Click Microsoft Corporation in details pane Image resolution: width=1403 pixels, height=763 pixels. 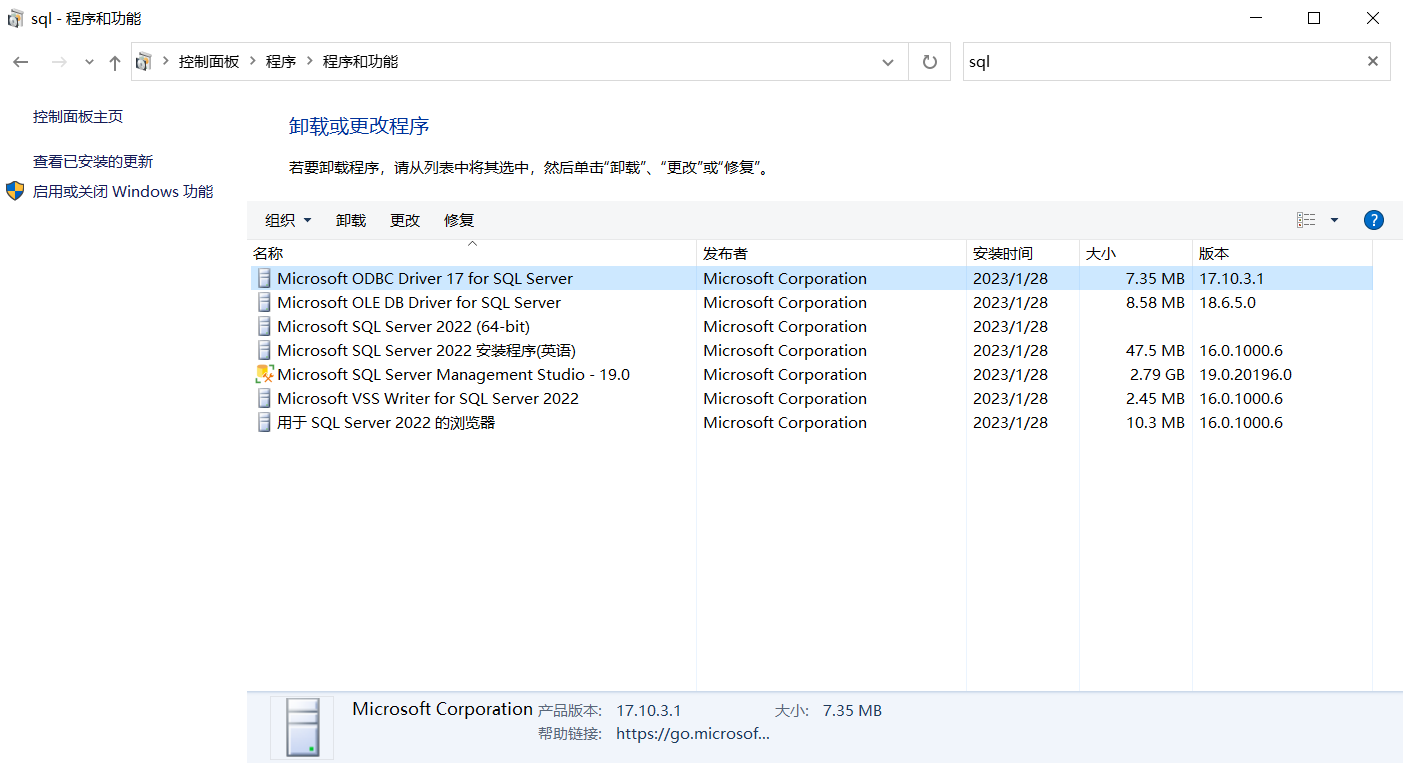(442, 709)
